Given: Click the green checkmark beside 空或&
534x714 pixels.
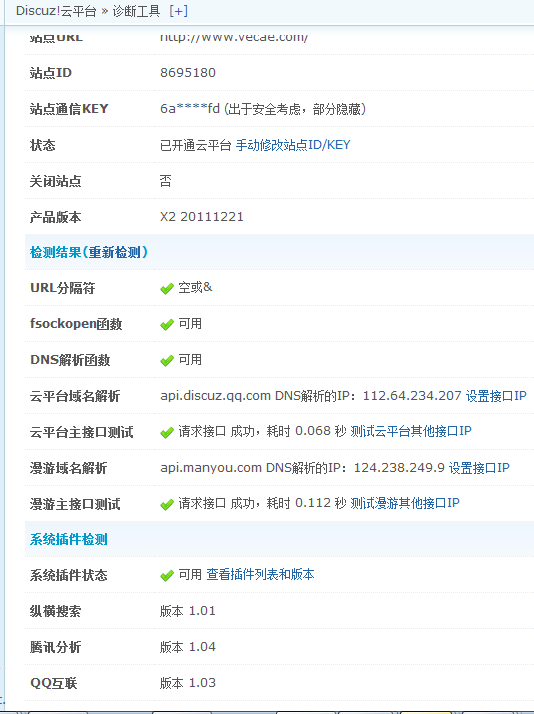Looking at the screenshot, I should (x=167, y=288).
